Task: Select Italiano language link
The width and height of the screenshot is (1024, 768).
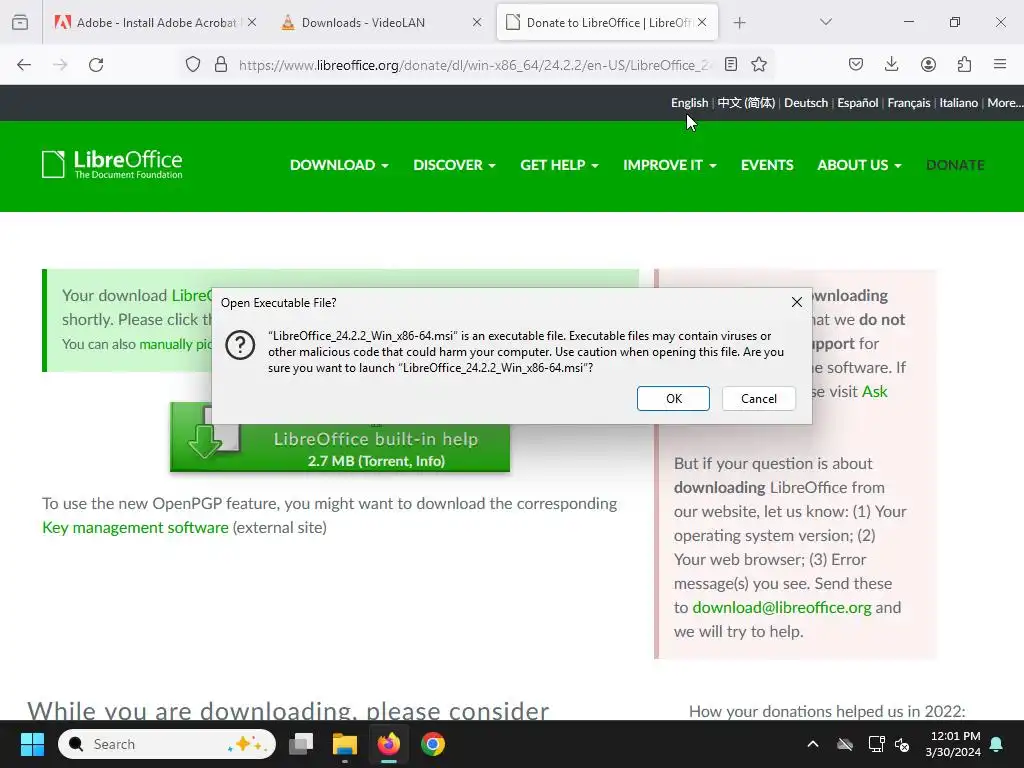Action: [958, 103]
